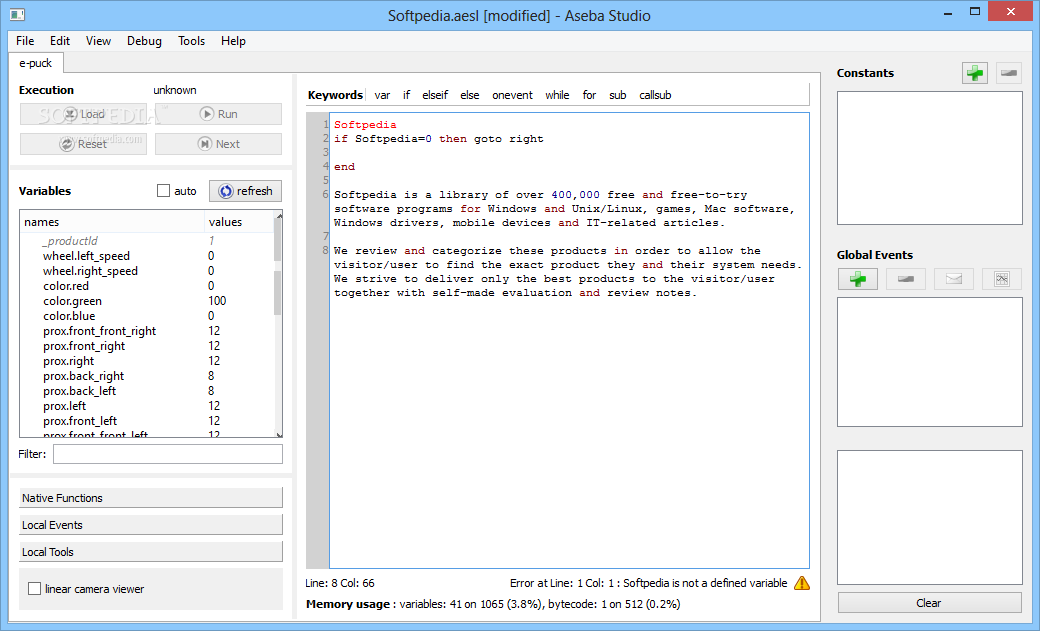Click the variables list vertical scrollbar thumb
1040x631 pixels.
(277, 267)
